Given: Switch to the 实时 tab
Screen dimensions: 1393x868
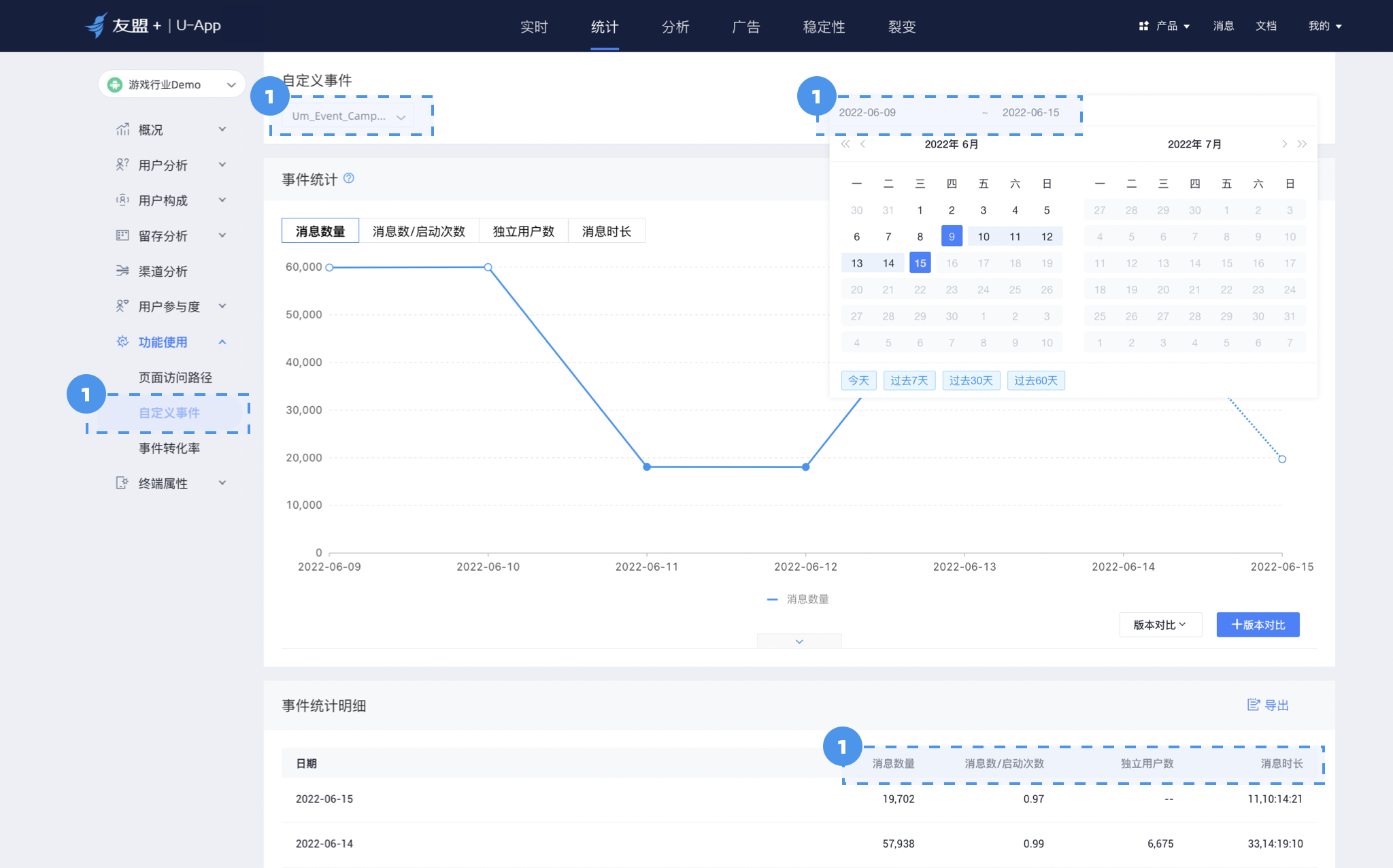Looking at the screenshot, I should click(535, 27).
